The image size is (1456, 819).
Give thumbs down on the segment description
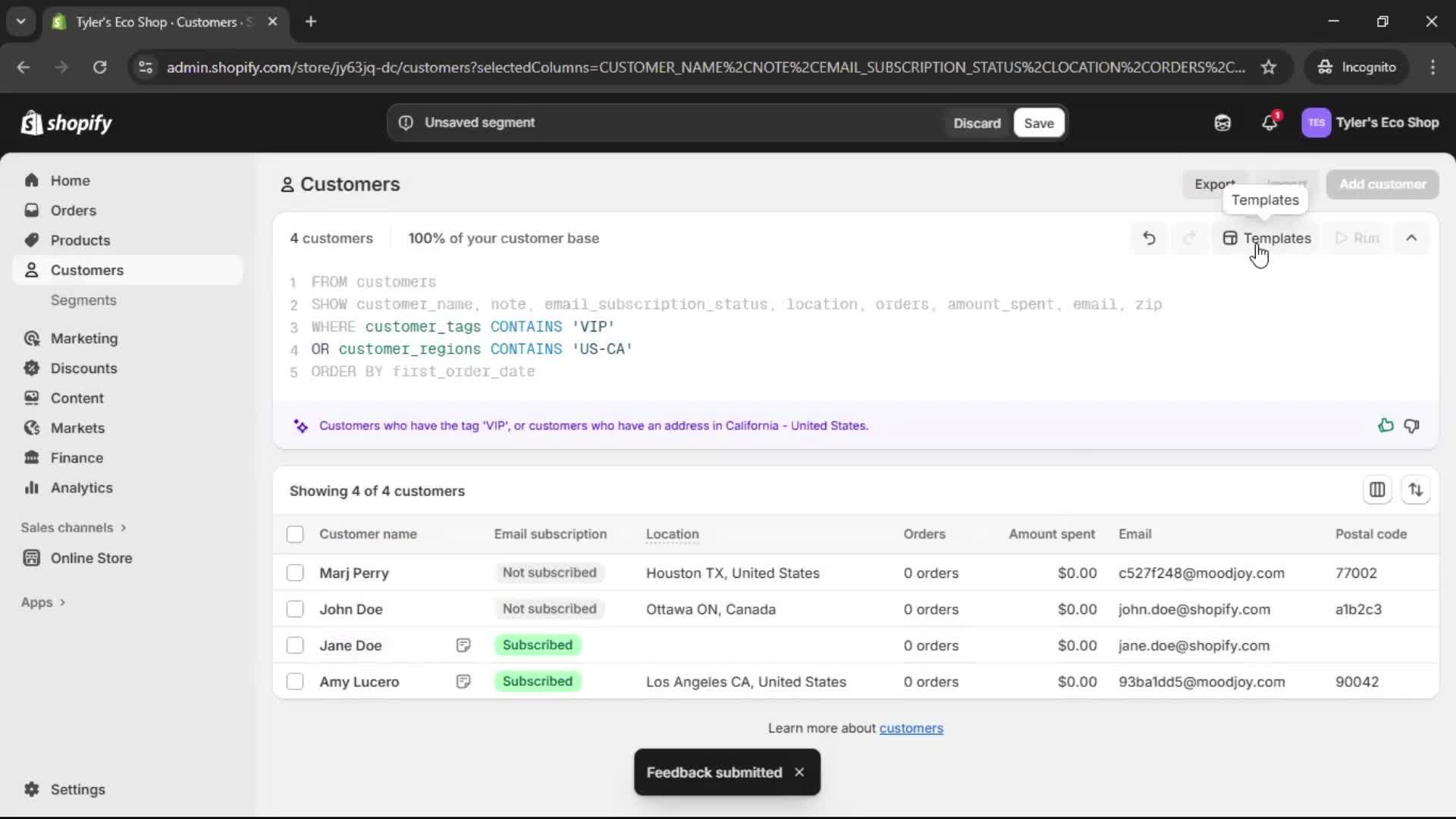pos(1413,425)
